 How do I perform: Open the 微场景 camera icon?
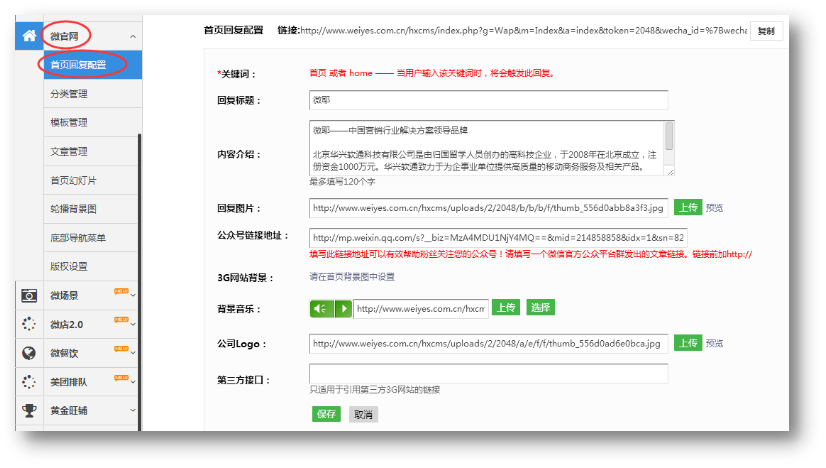tap(29, 296)
